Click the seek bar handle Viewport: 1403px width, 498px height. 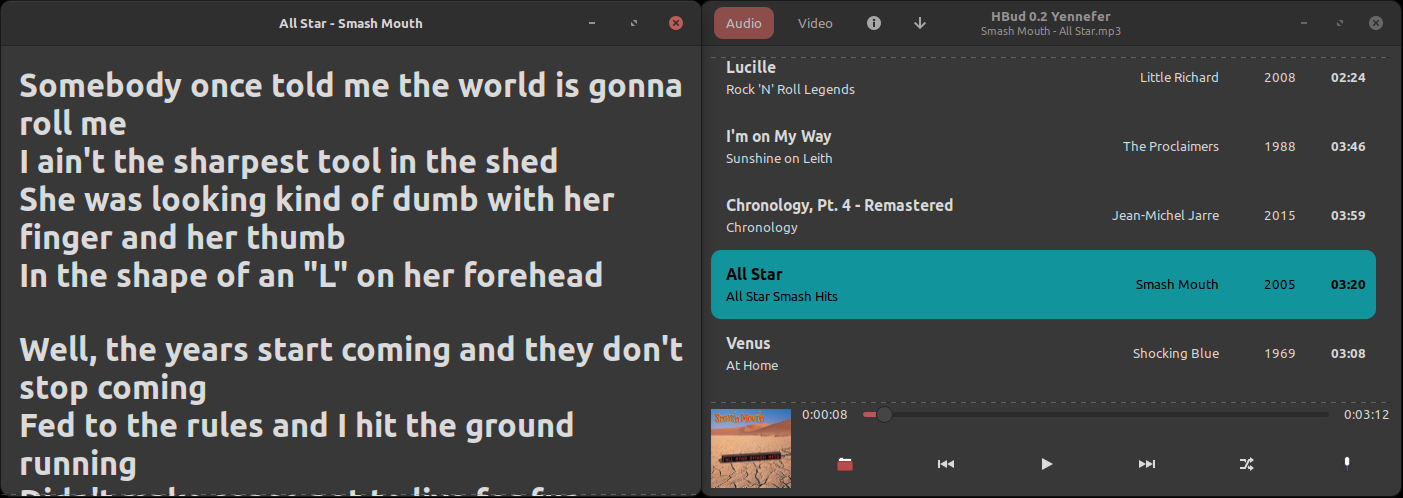[884, 414]
